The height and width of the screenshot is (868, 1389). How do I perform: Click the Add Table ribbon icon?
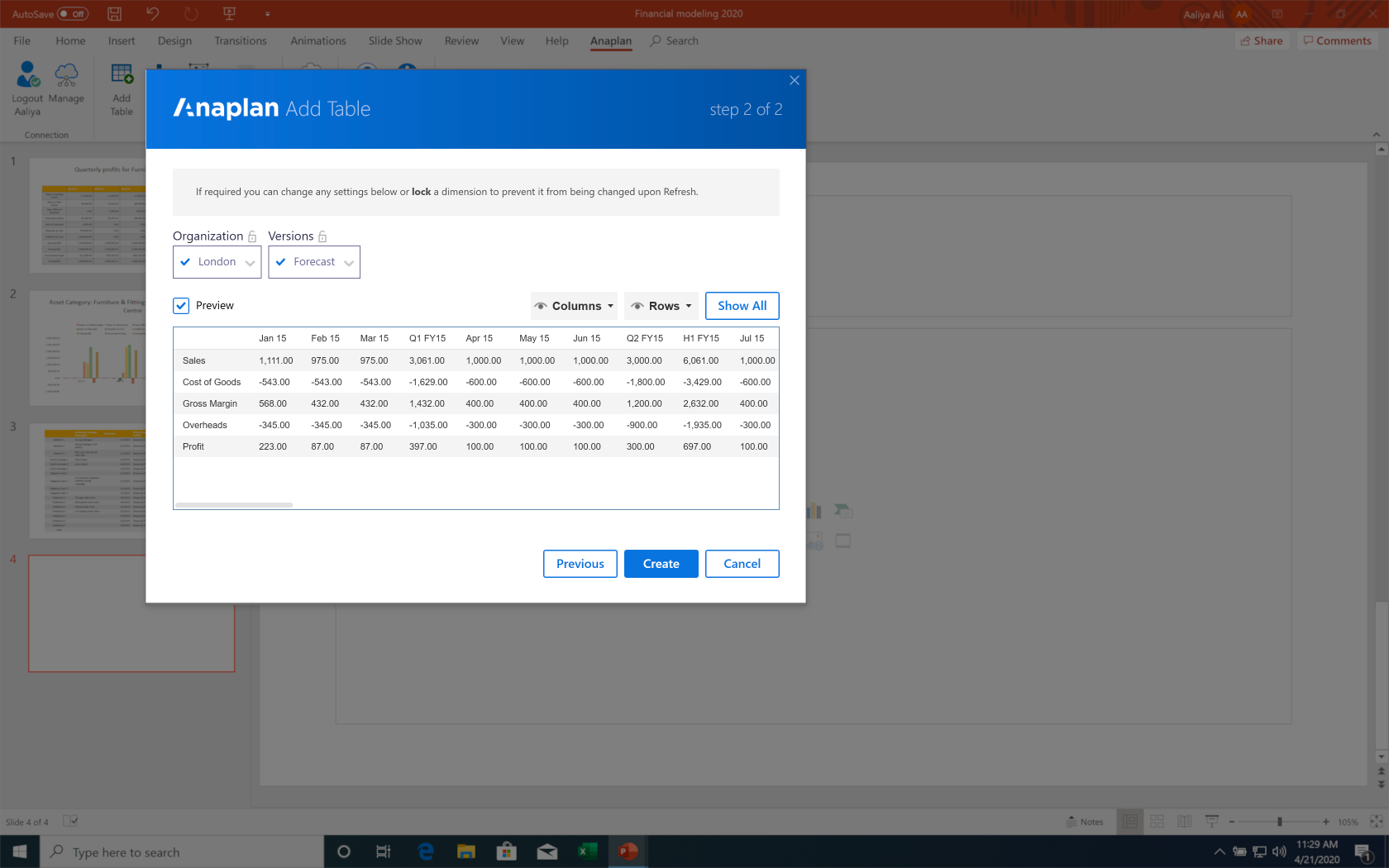click(x=122, y=74)
